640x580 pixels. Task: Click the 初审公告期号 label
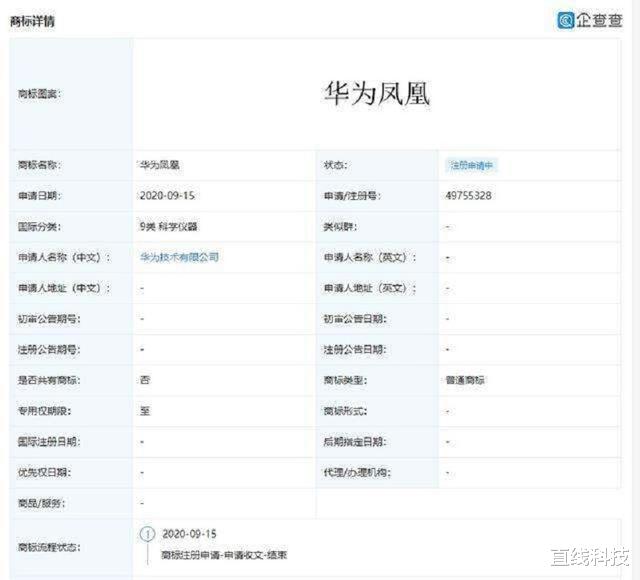[49, 319]
